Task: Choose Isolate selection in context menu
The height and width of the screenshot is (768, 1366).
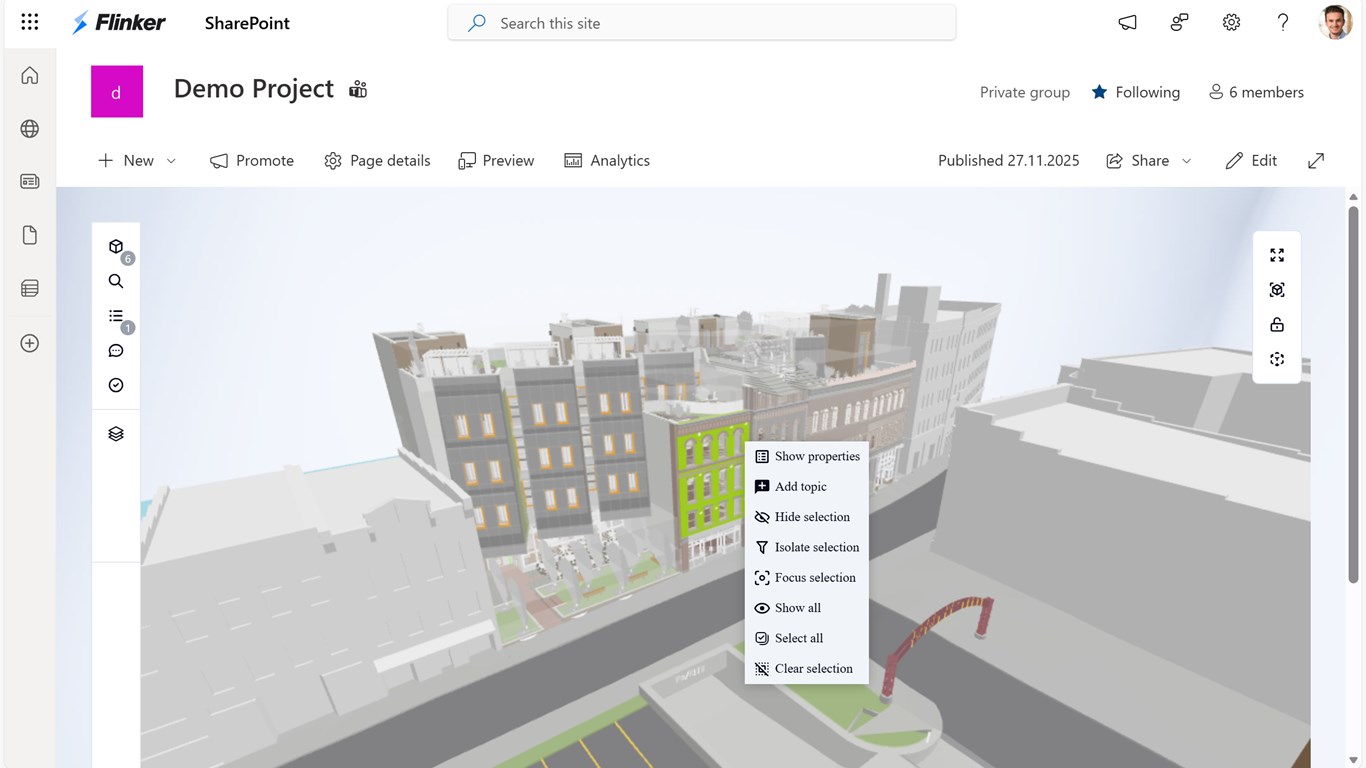Action: (807, 547)
